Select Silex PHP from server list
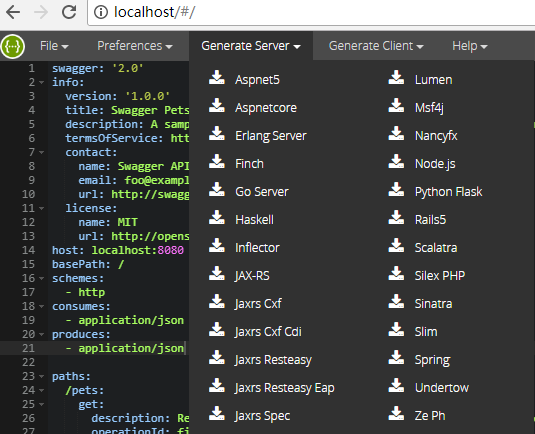 (x=440, y=276)
